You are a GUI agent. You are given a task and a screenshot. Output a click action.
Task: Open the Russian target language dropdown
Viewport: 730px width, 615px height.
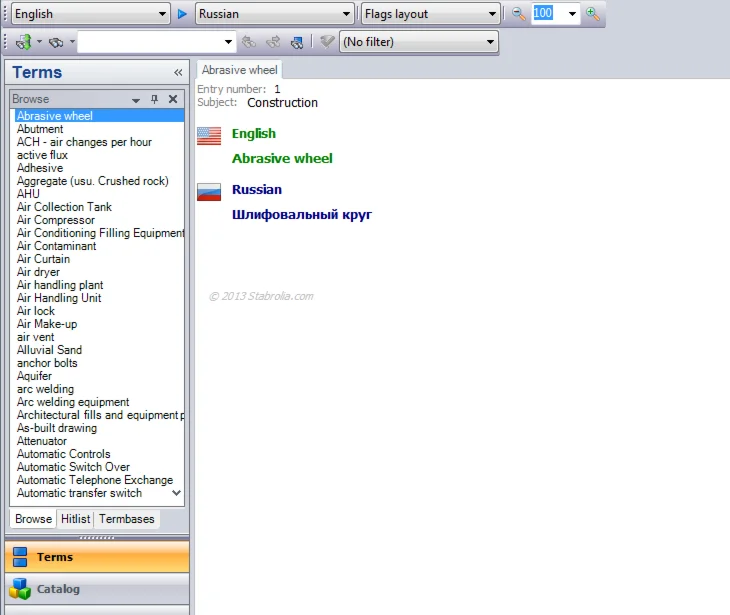click(346, 14)
